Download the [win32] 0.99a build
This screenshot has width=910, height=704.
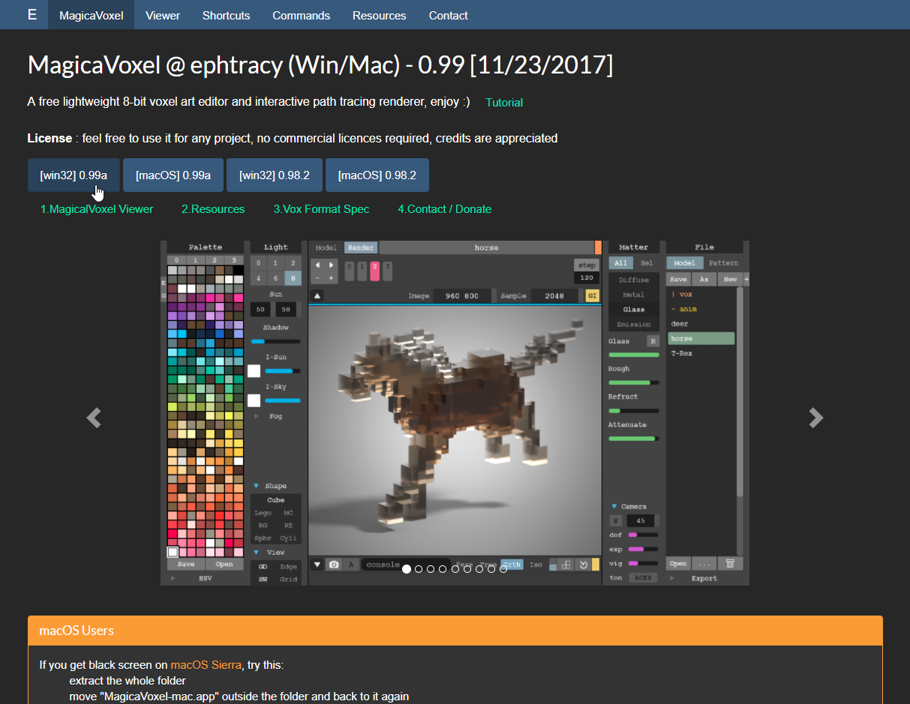click(74, 175)
